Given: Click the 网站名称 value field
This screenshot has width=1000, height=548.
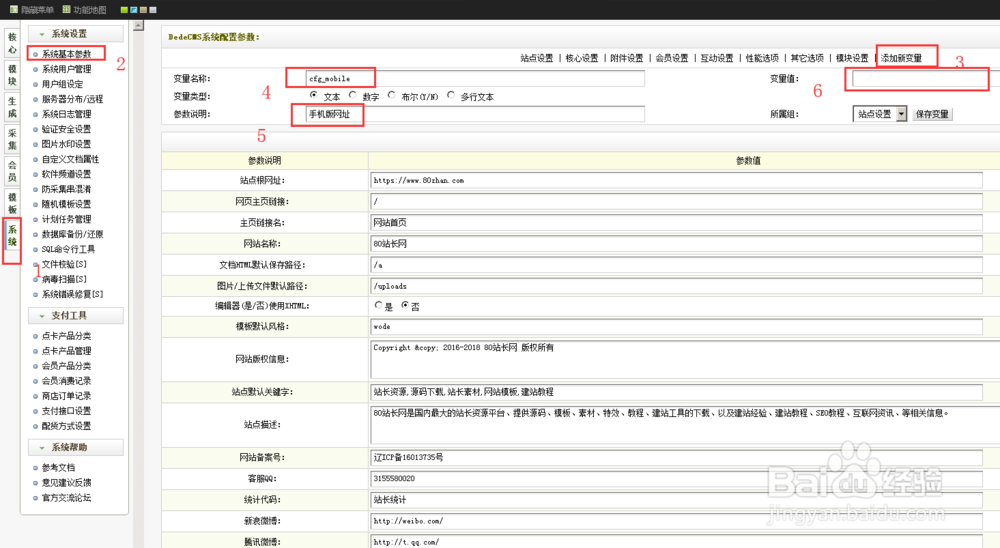Looking at the screenshot, I should click(x=676, y=244).
